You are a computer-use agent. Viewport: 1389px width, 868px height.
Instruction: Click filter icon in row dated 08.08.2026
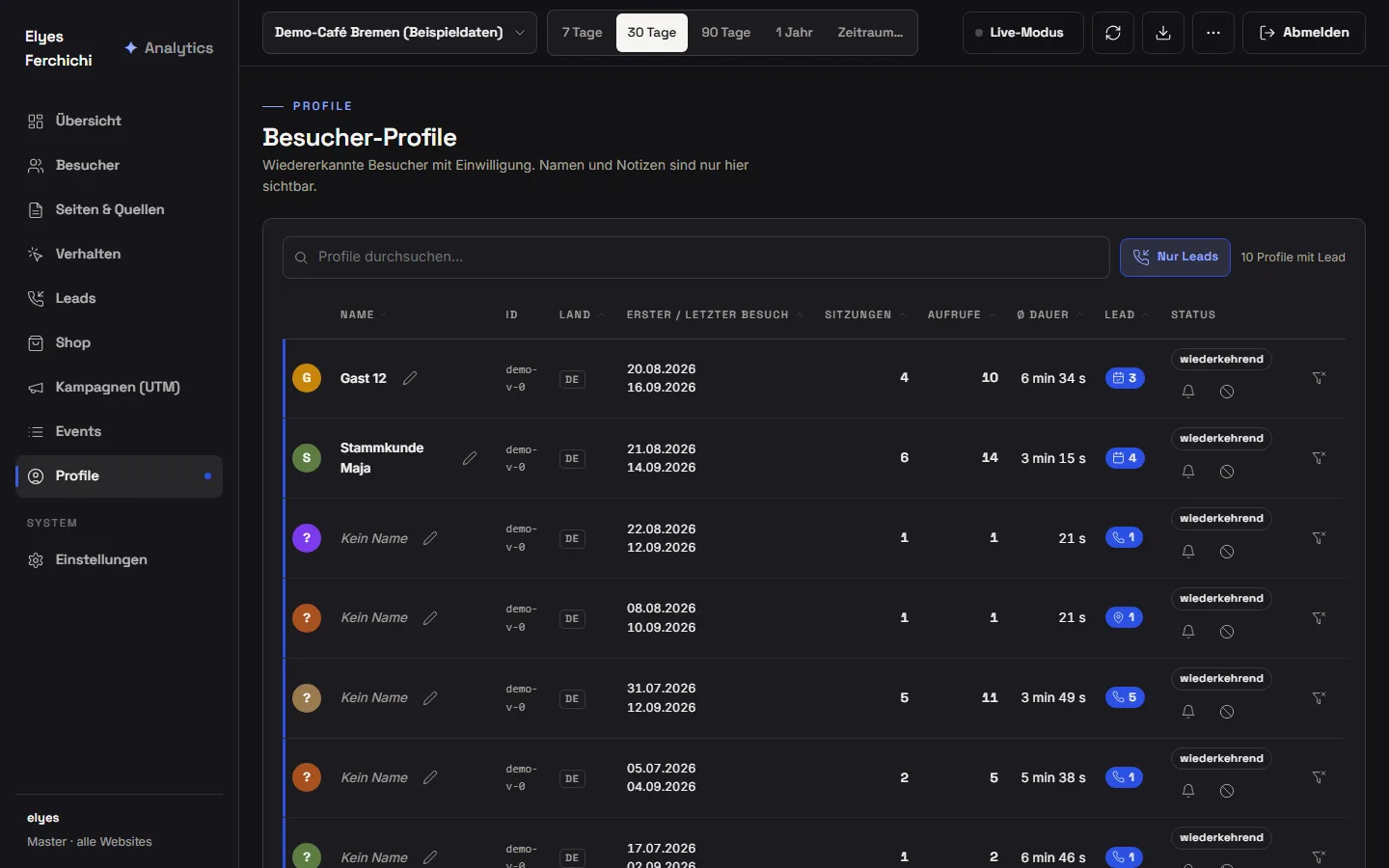click(1319, 618)
